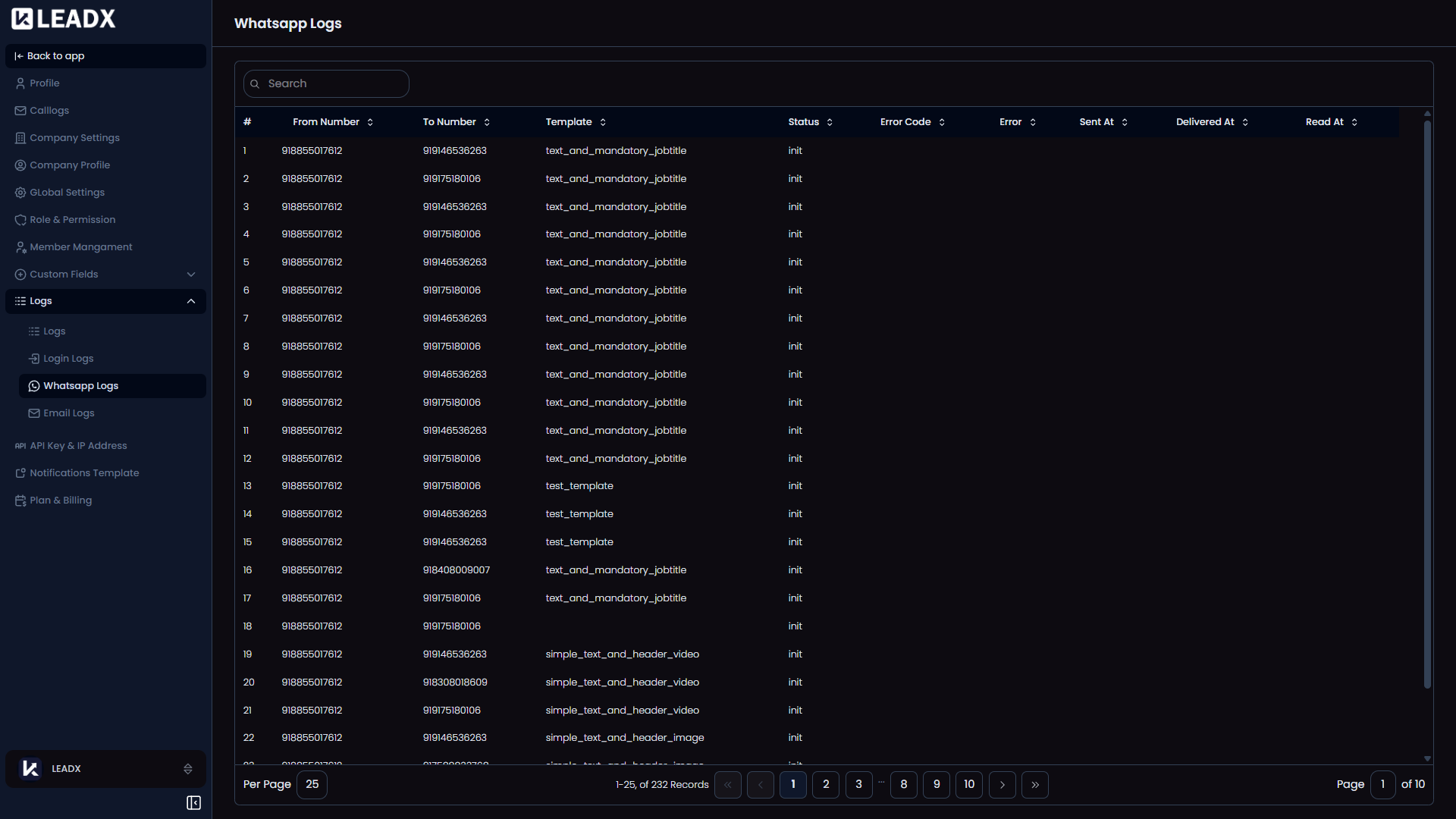Viewport: 1456px width, 819px height.
Task: Open Email Logs using its envelope icon
Action: (x=34, y=413)
